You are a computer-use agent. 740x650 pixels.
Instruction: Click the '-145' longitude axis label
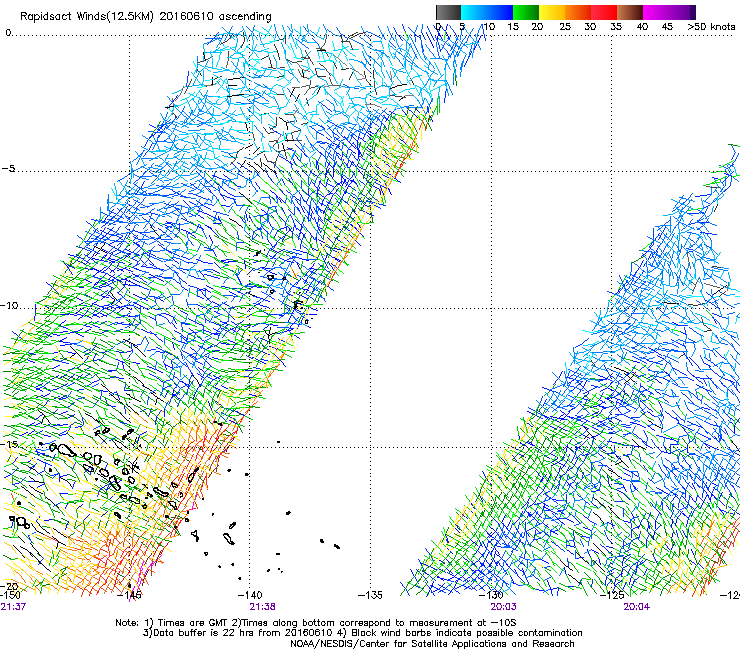point(129,595)
